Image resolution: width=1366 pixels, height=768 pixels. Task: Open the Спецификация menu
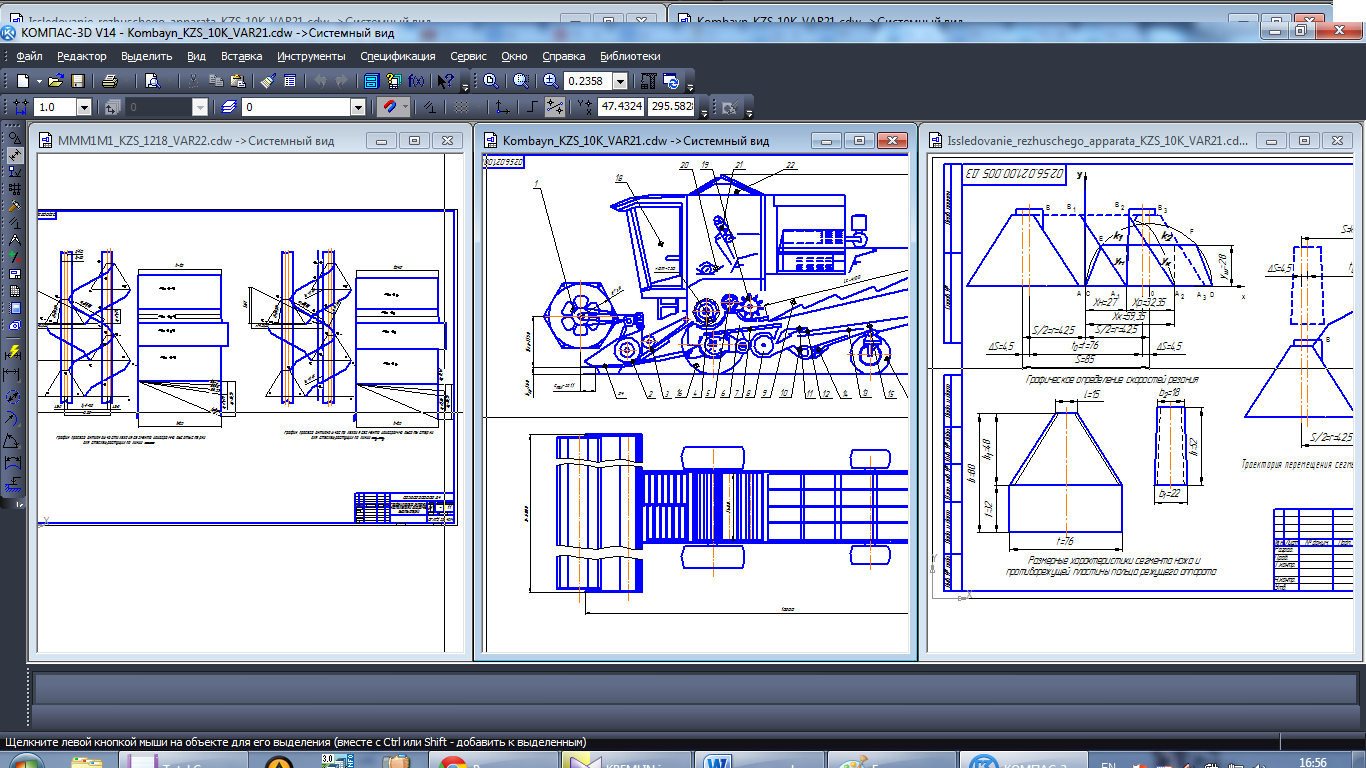pos(398,56)
